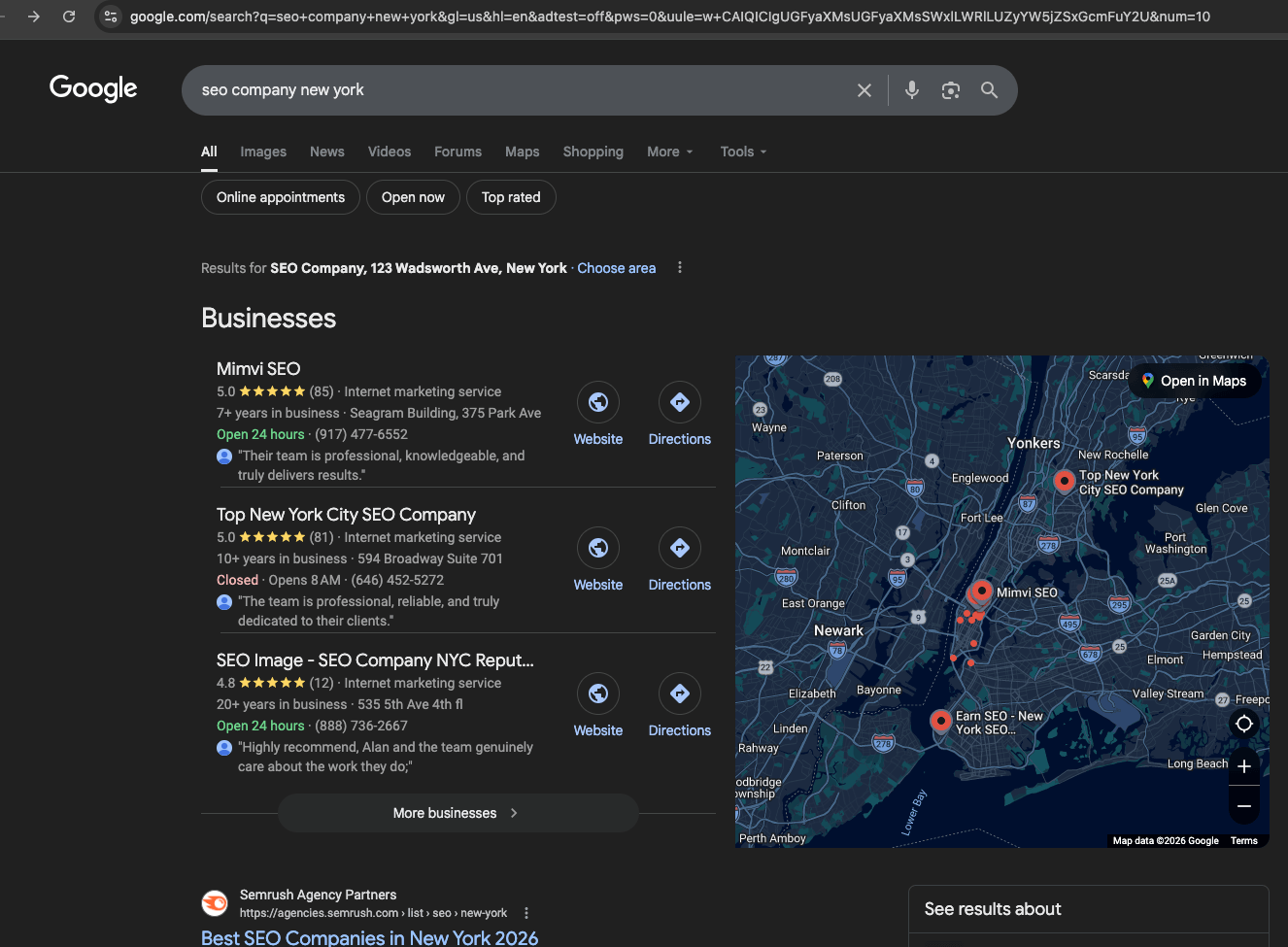Start voice search with the microphone icon
Viewport: 1288px width, 947px height.
tap(912, 90)
